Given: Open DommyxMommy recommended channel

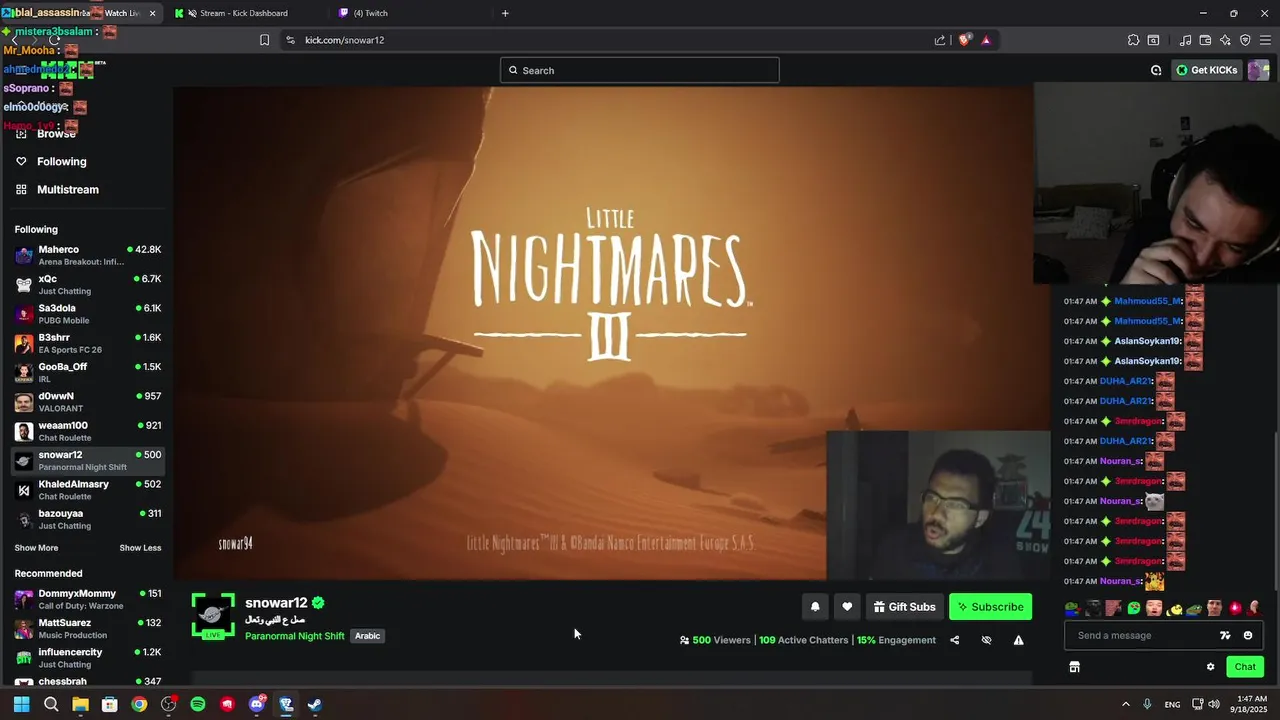Looking at the screenshot, I should (88, 599).
